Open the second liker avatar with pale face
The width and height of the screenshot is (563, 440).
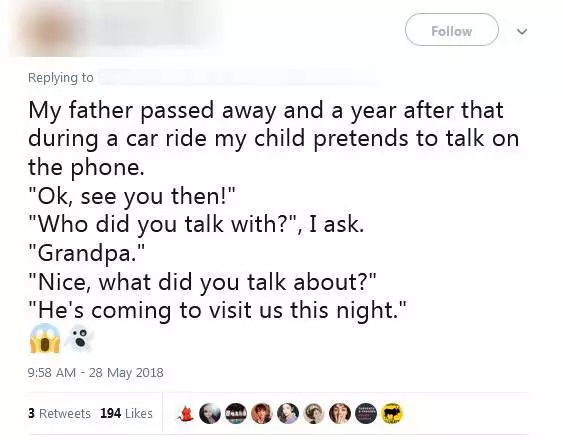[x=210, y=413]
